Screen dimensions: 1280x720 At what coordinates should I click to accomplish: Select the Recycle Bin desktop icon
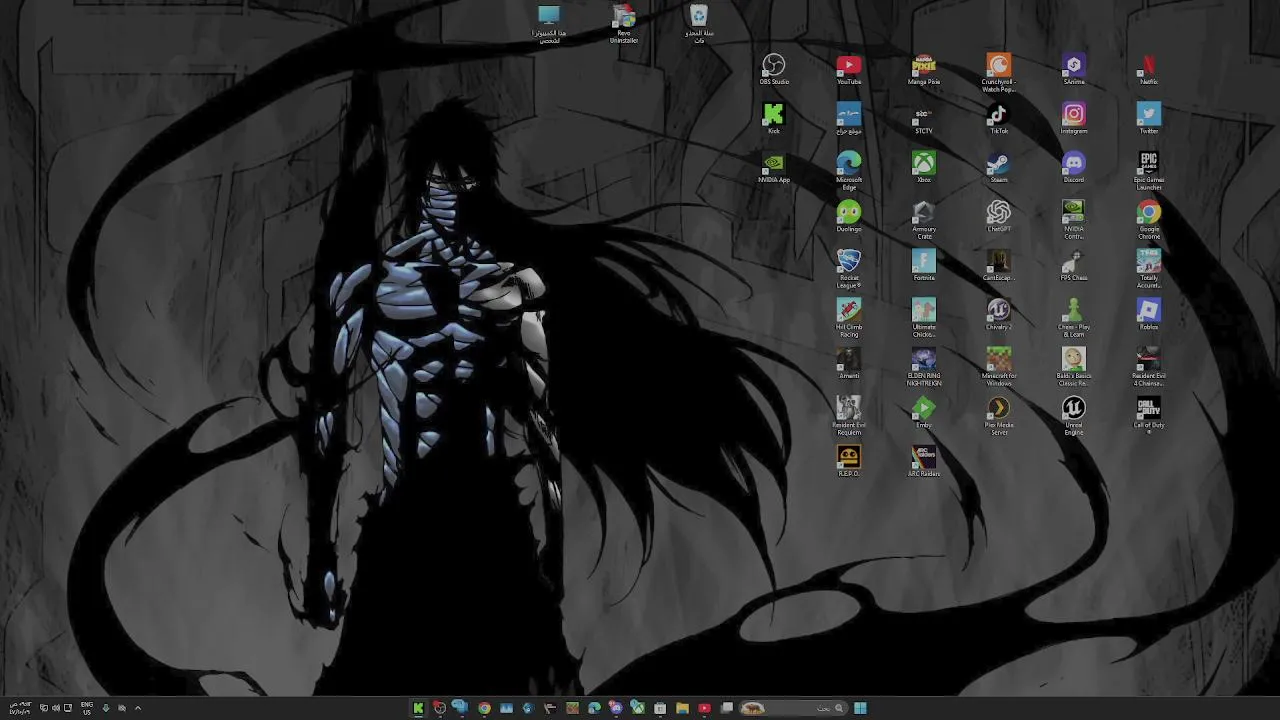point(699,24)
